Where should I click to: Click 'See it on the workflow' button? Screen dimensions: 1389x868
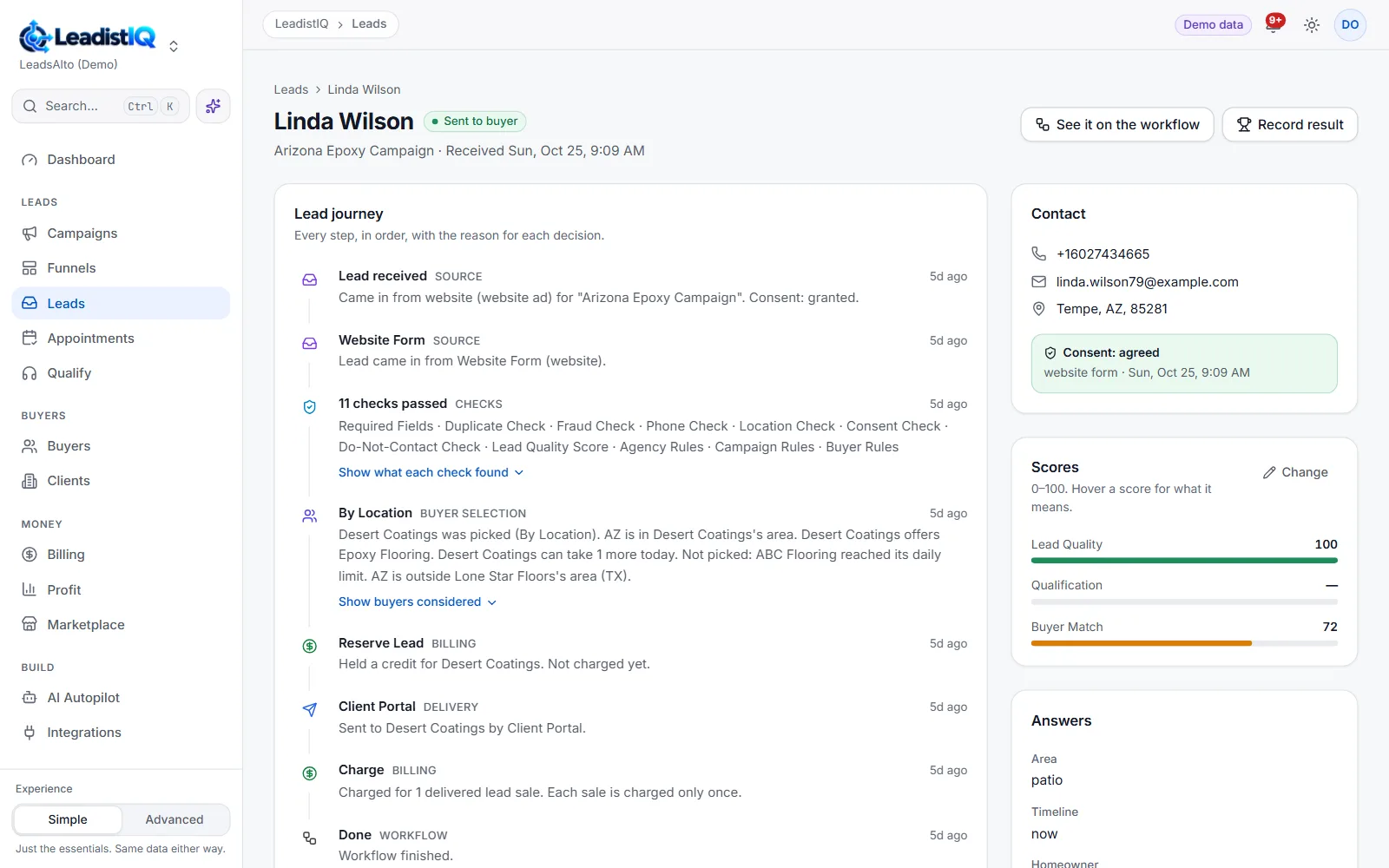click(1117, 124)
